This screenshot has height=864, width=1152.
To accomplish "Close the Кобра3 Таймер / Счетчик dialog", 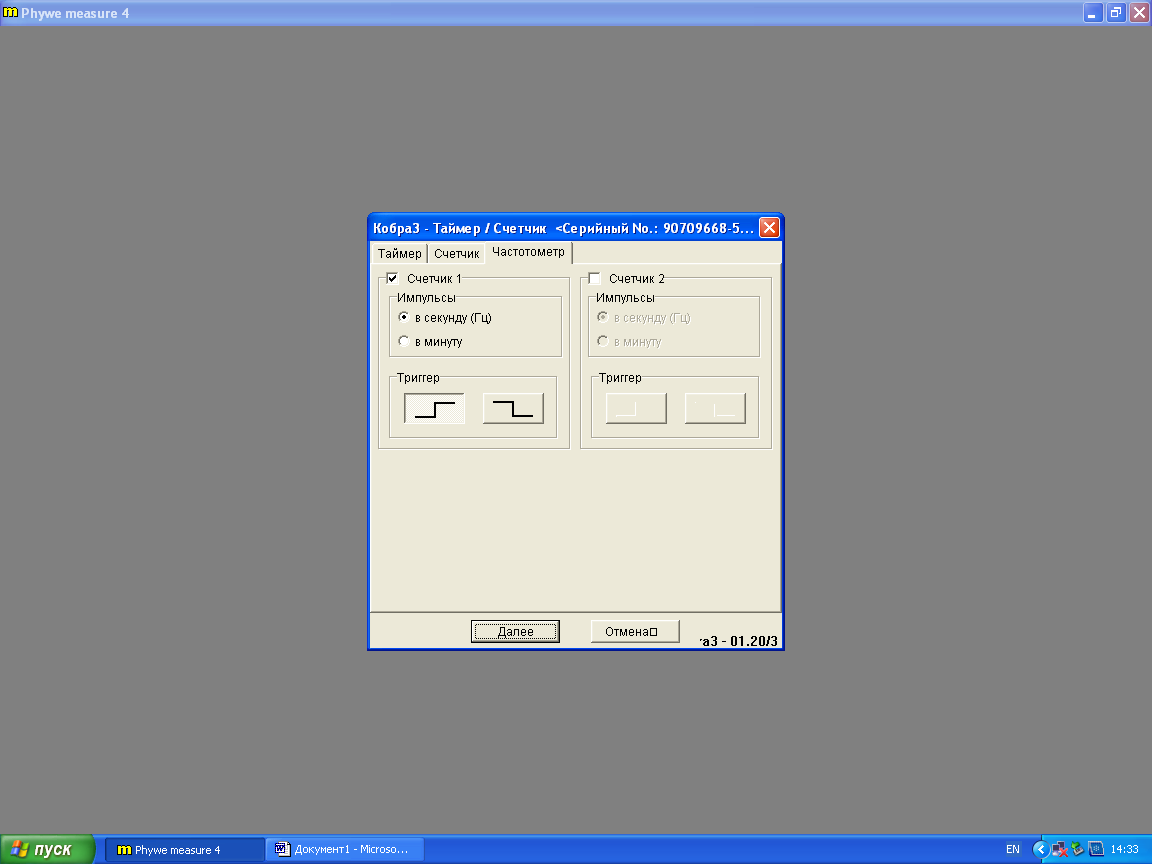I will click(769, 228).
